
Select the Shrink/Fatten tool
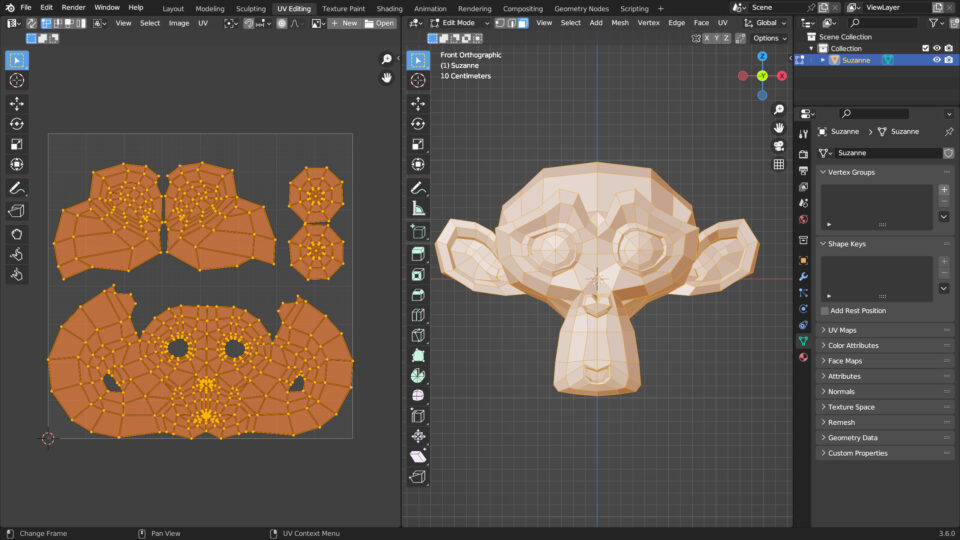point(418,436)
